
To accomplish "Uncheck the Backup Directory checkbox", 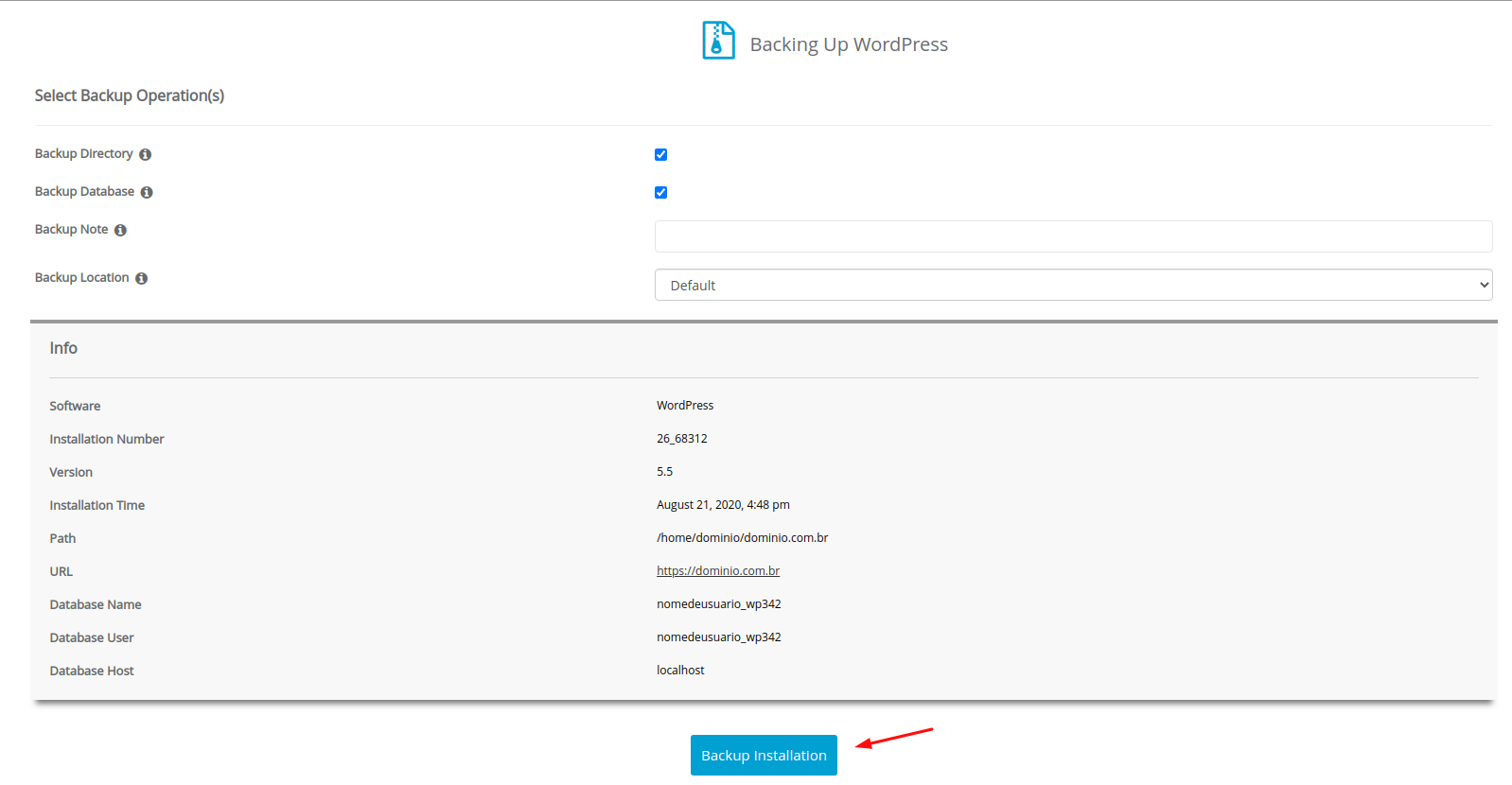I will point(660,154).
